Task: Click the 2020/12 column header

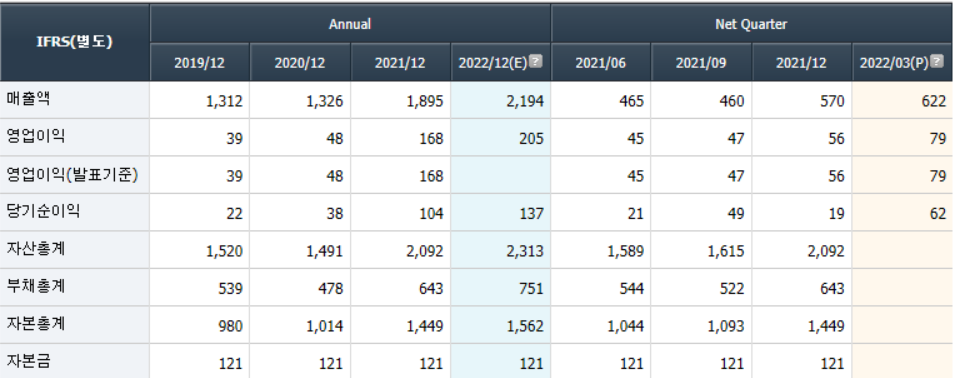Action: click(300, 63)
